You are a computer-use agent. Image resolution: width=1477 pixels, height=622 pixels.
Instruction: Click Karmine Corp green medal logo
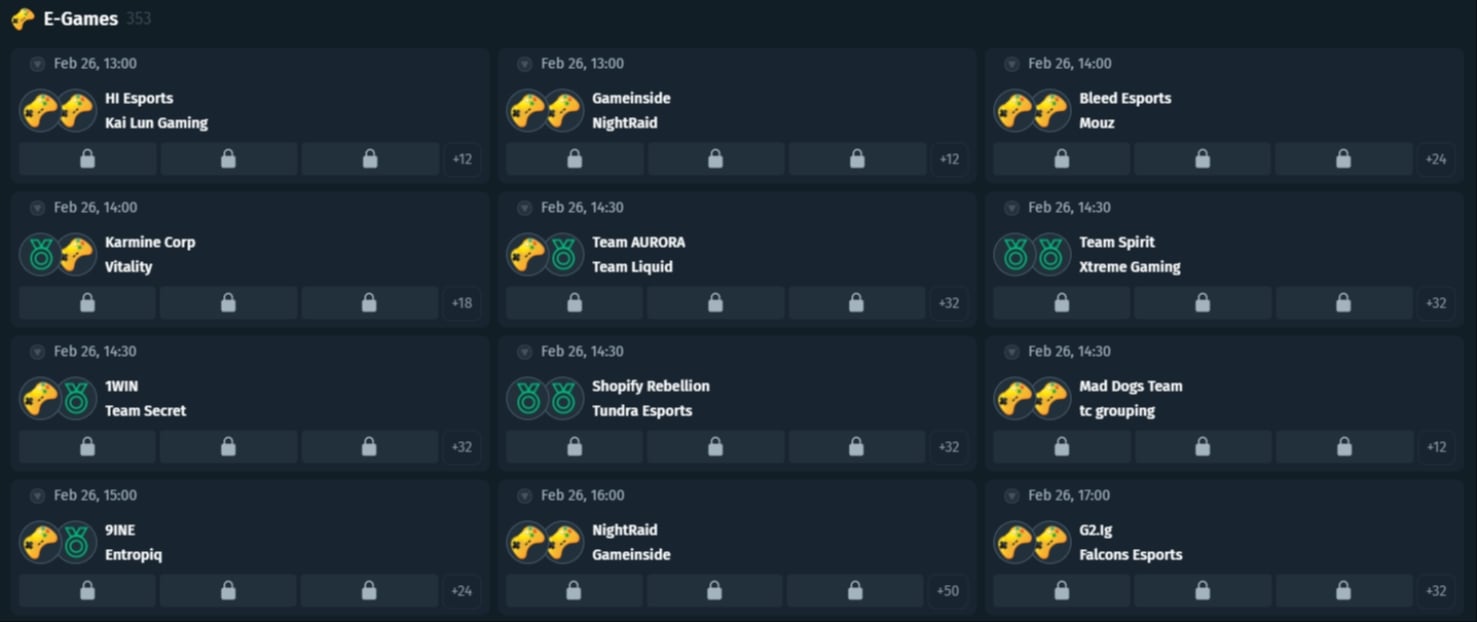pyautogui.click(x=41, y=255)
